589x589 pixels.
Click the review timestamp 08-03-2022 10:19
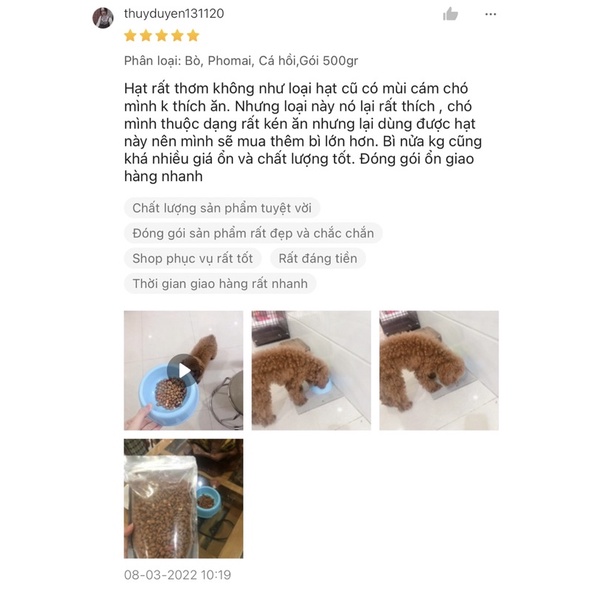pyautogui.click(x=177, y=575)
